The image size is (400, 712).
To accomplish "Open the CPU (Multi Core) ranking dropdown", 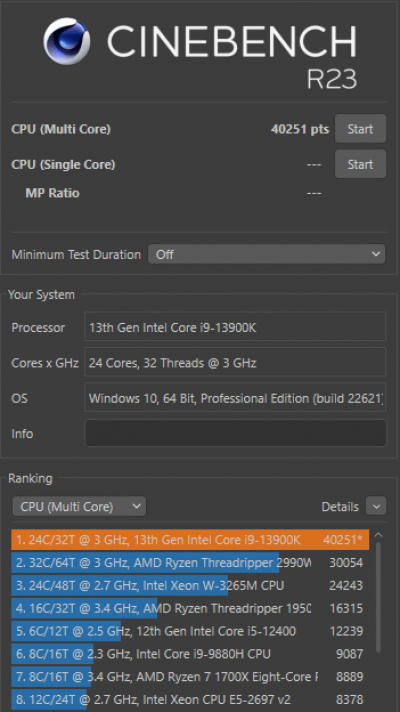I will coord(79,506).
